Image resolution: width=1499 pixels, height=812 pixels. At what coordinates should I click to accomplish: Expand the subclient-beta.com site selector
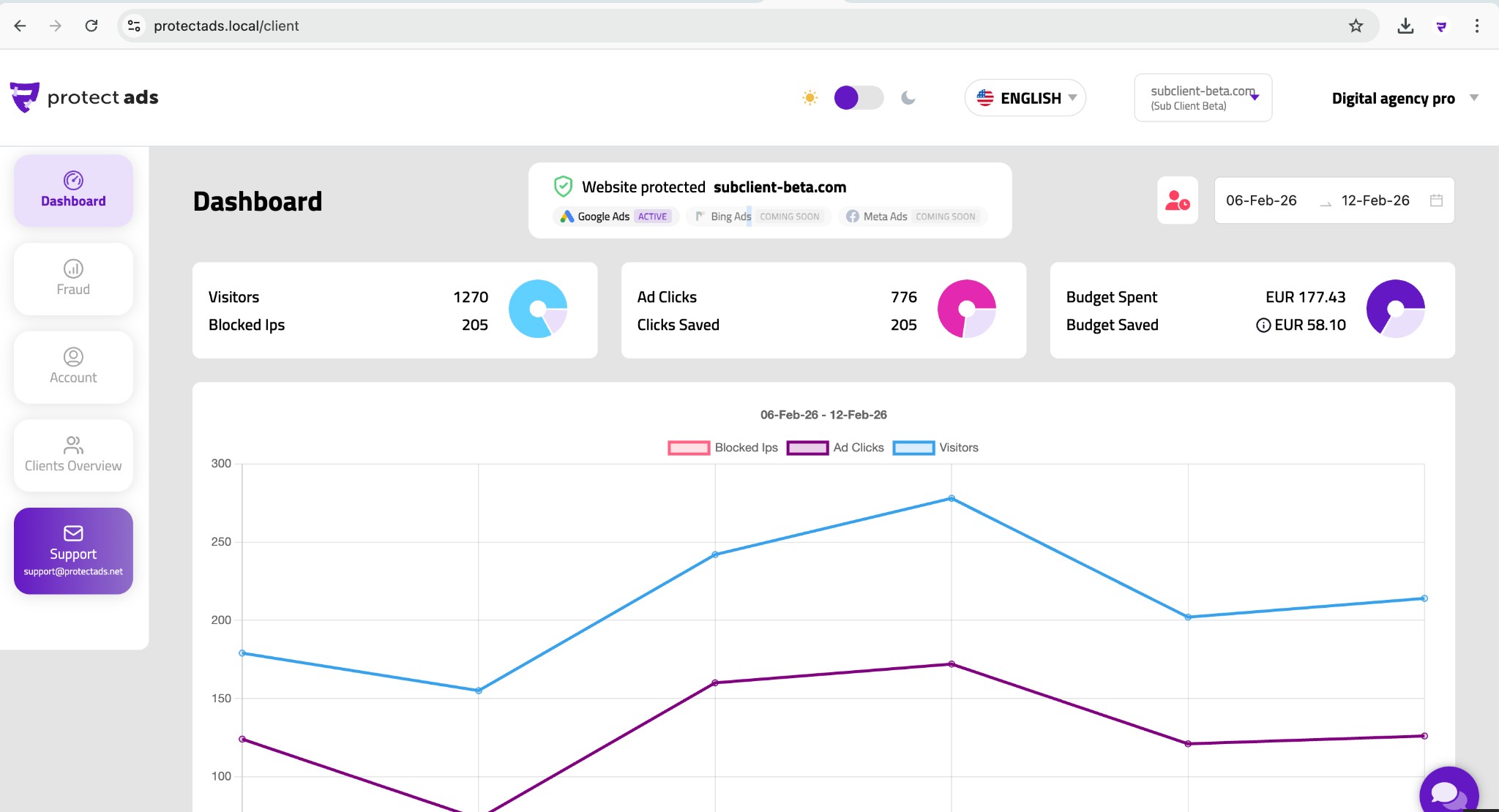(1202, 97)
